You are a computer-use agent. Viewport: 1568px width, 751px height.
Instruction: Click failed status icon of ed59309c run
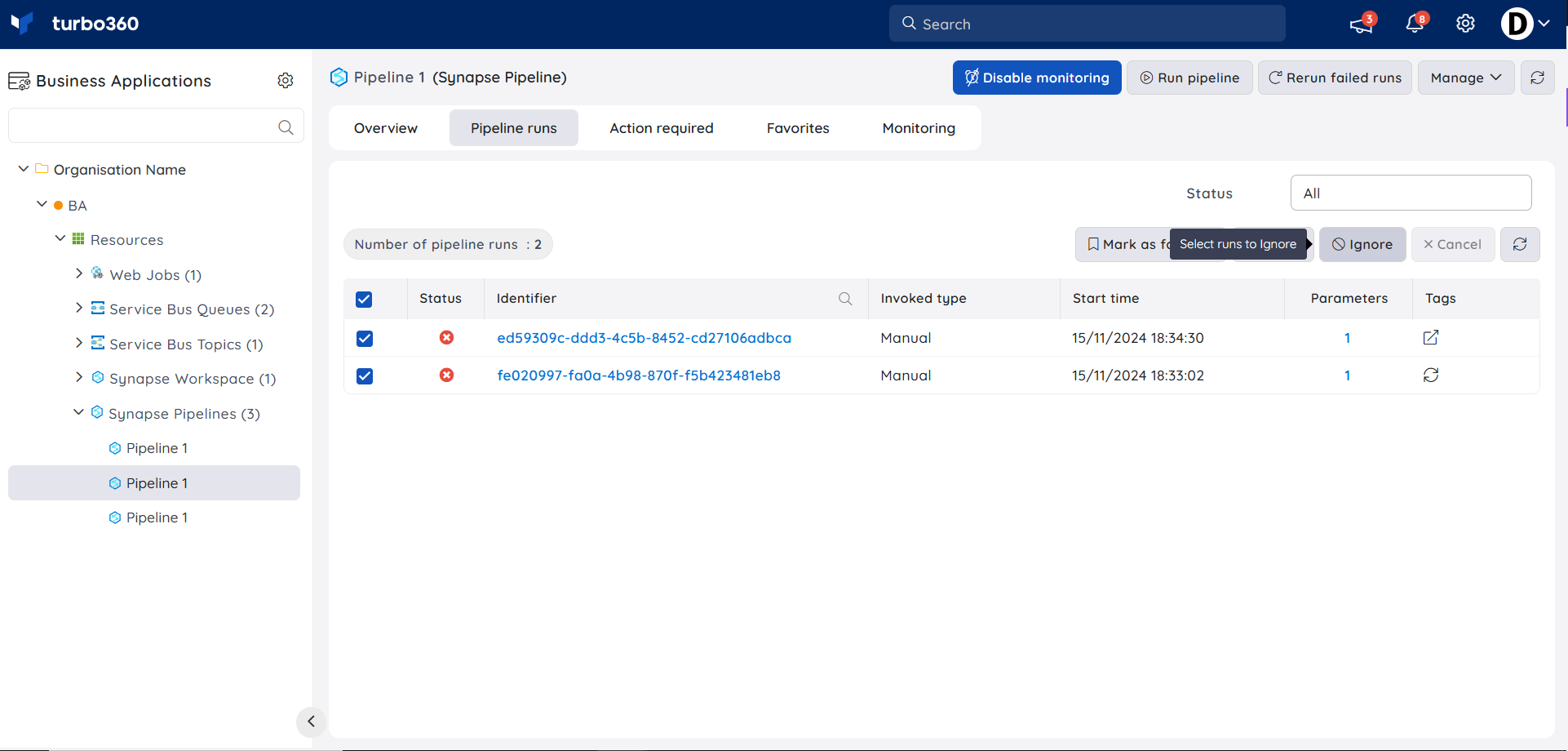point(446,337)
